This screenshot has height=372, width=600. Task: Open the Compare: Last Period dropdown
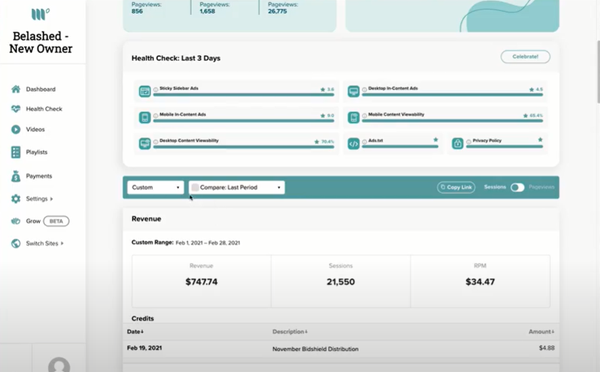[237, 188]
